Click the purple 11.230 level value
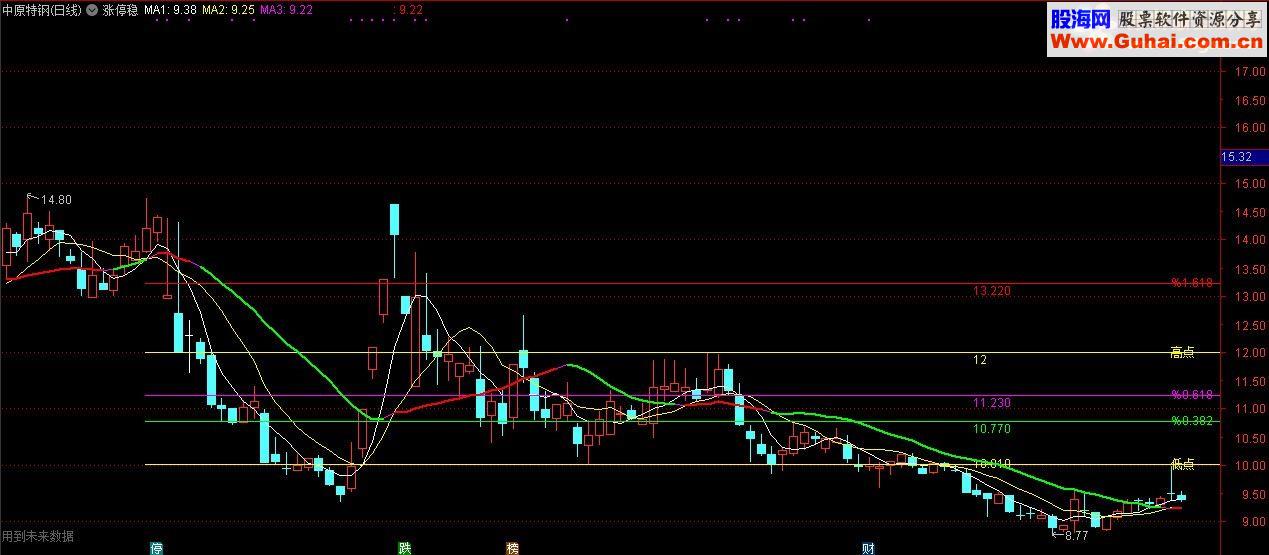This screenshot has width=1269, height=555. [x=991, y=403]
